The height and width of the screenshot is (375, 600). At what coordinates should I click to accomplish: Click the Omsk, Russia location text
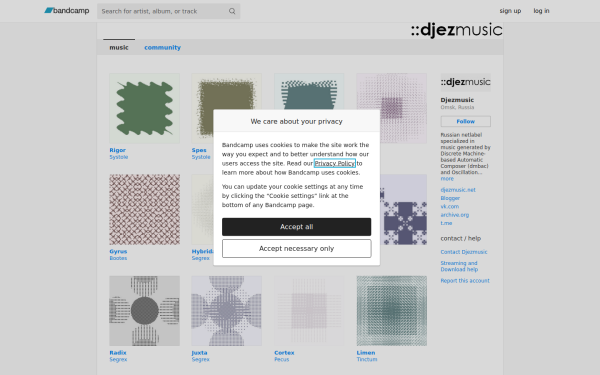pos(457,107)
